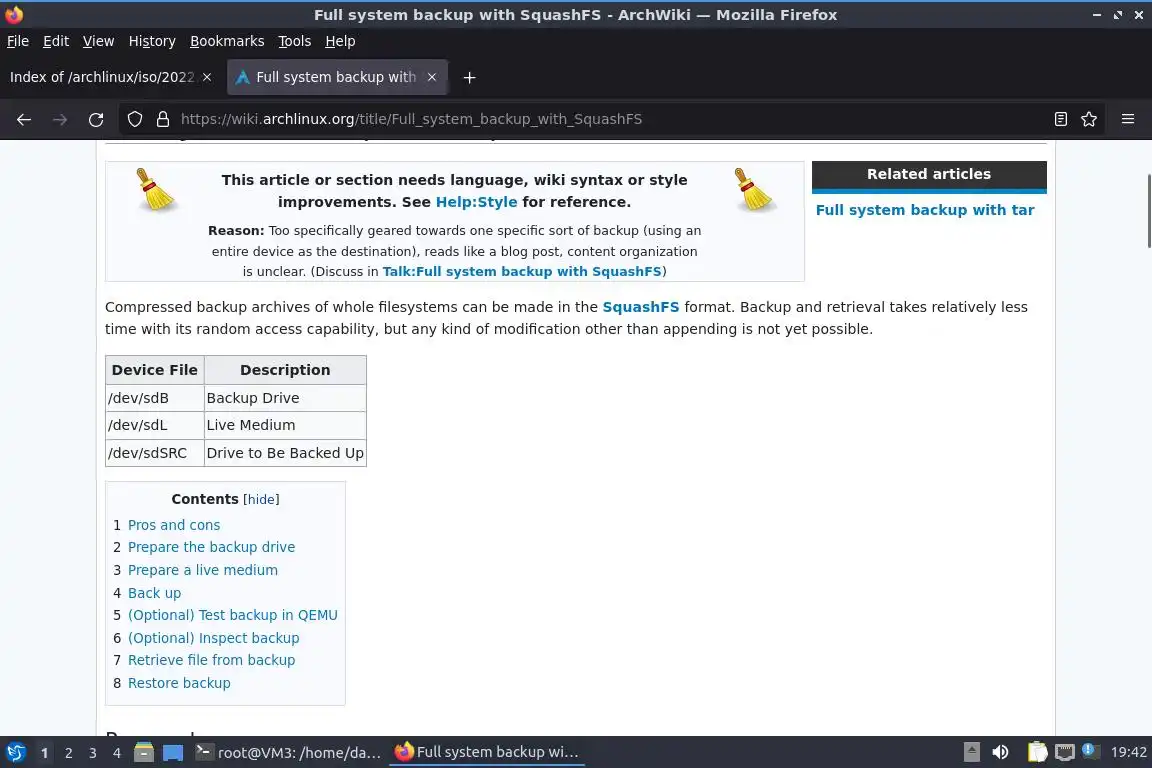The height and width of the screenshot is (768, 1152).
Task: Jump to Pros and cons section
Action: click(x=173, y=525)
